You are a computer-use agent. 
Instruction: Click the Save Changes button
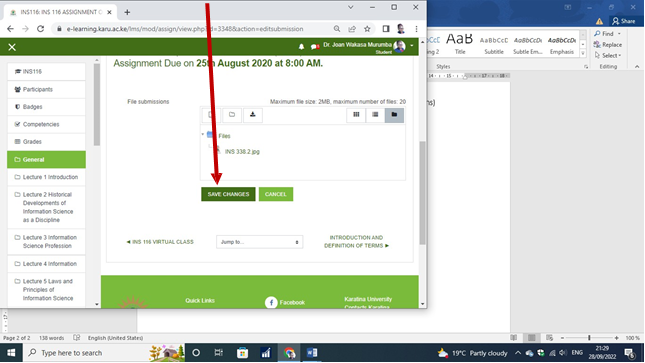point(228,194)
